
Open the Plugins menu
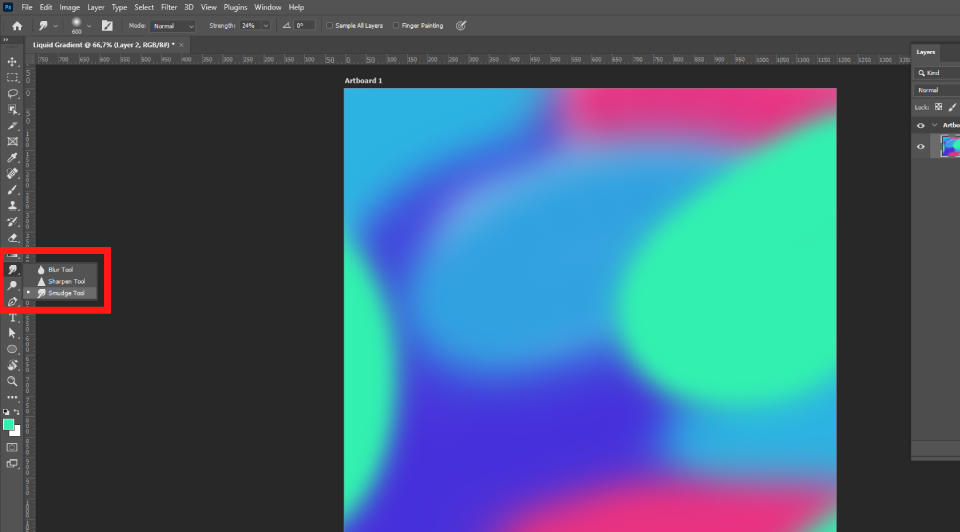pos(235,7)
